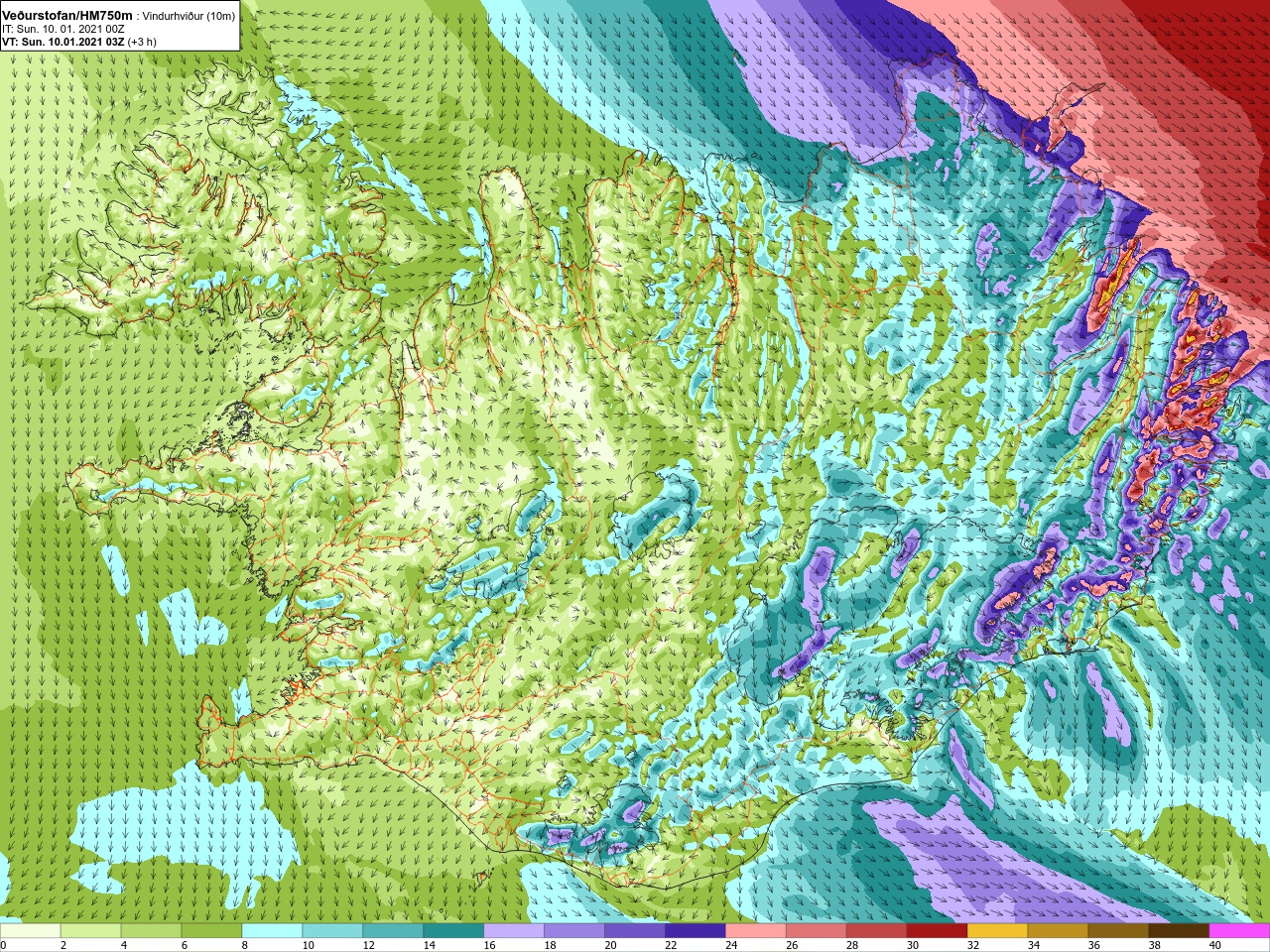Click the 14–16 dark teal legend swatch
The width and height of the screenshot is (1270, 952).
tap(454, 931)
